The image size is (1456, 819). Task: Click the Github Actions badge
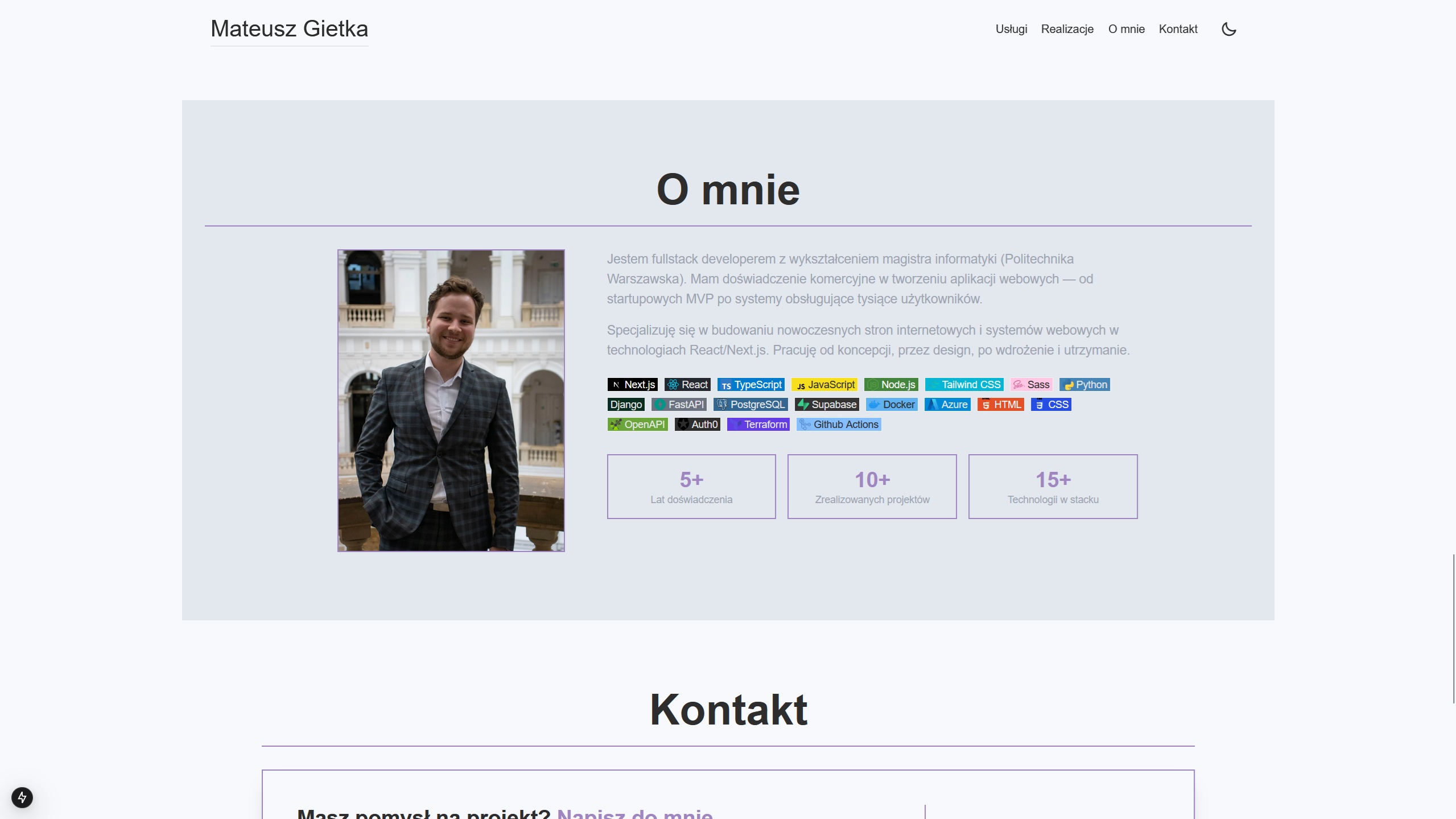click(839, 424)
